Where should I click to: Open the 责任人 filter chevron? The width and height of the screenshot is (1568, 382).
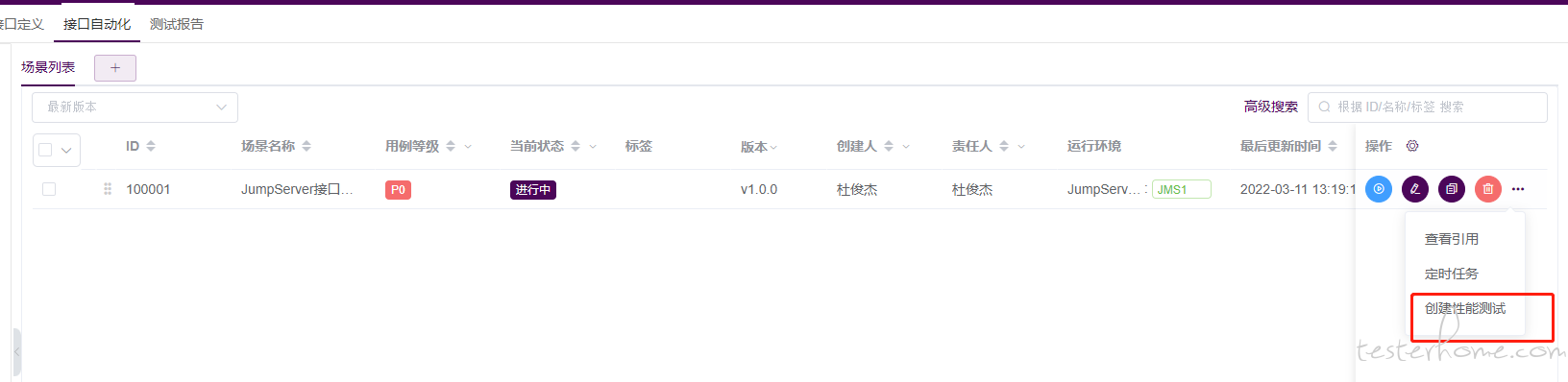click(1021, 147)
